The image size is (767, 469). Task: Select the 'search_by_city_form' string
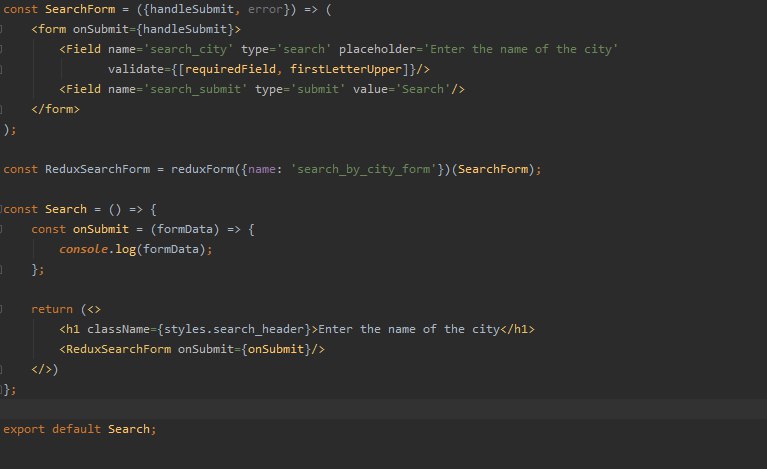pyautogui.click(x=363, y=169)
